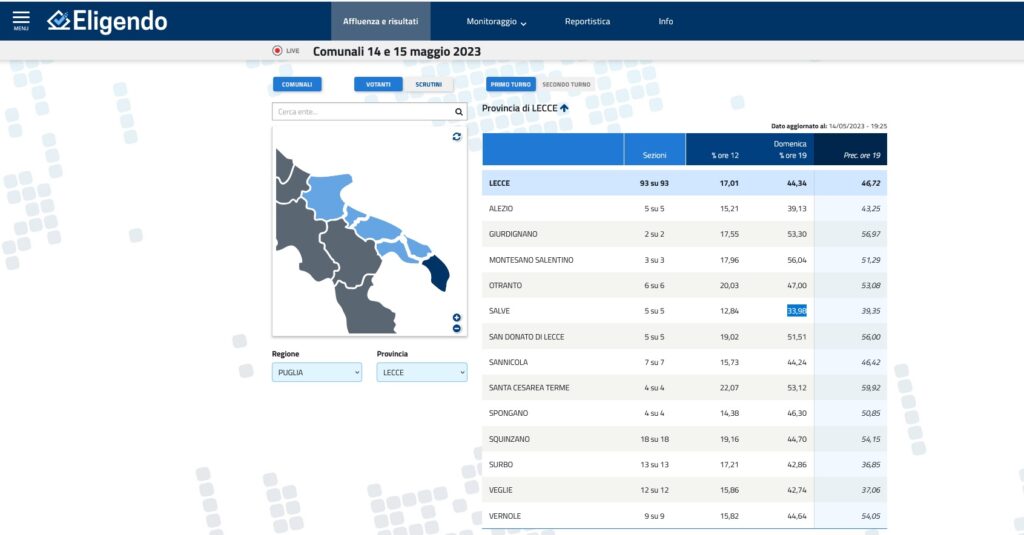Click the Eligendo logo
Image resolution: width=1024 pixels, height=535 pixels.
108,21
